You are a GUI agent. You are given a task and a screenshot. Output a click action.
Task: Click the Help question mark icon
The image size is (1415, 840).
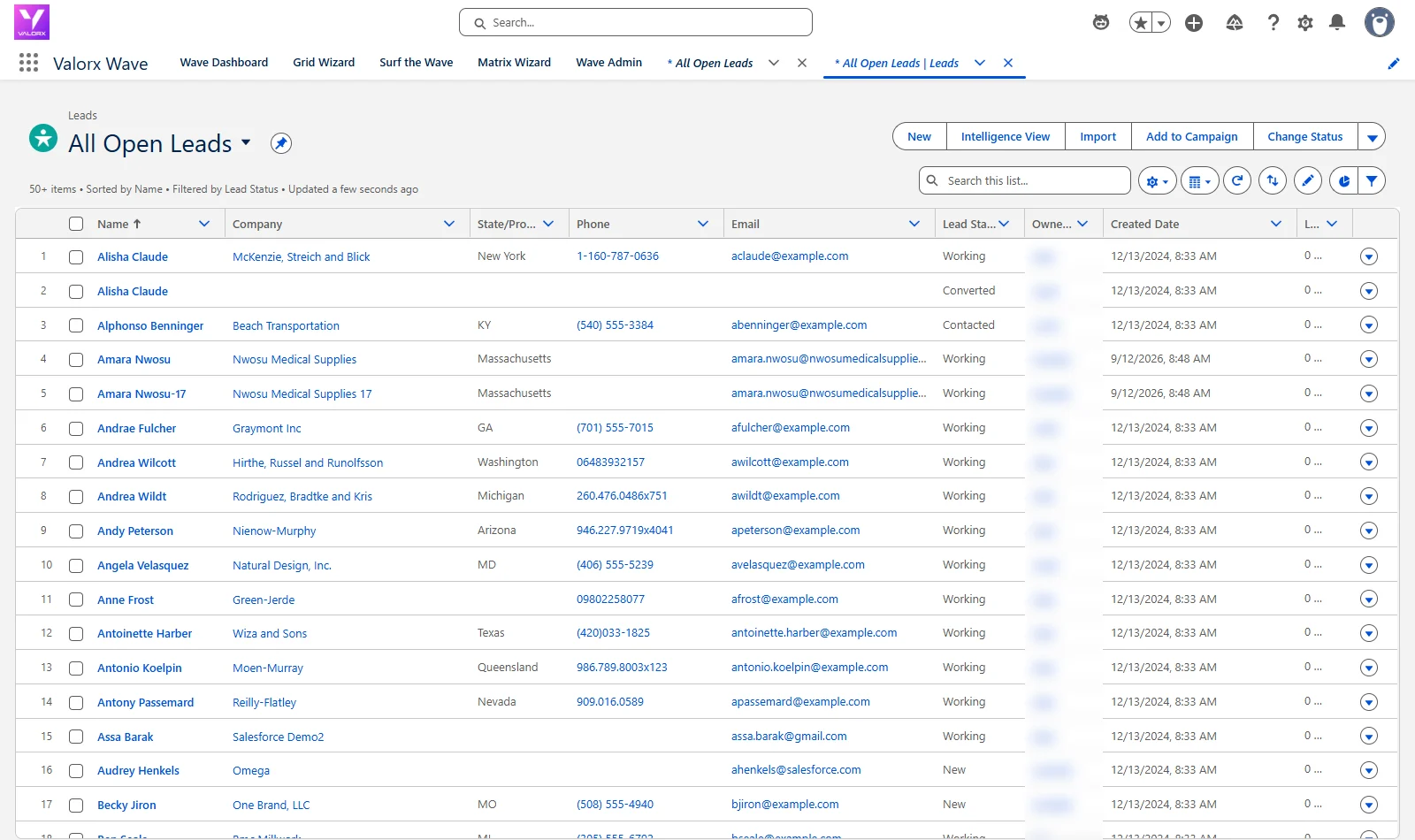1273,23
